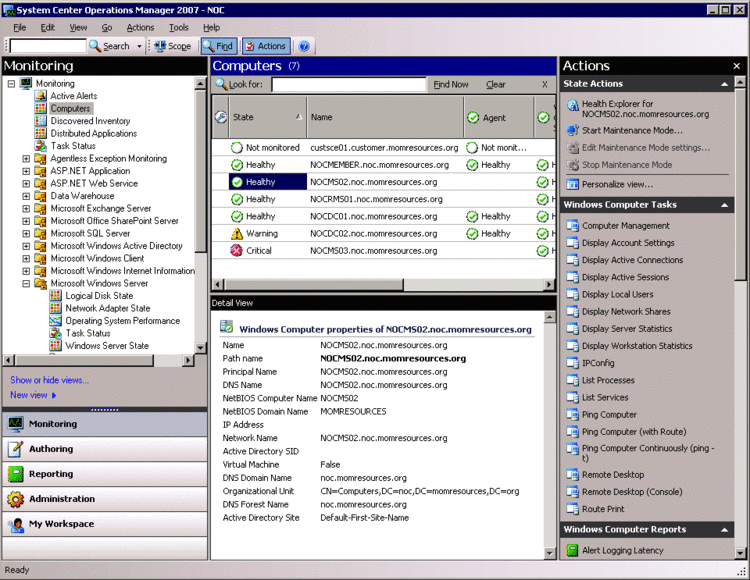750x580 pixels.
Task: Click the Remote Desktop task icon
Action: pyautogui.click(x=572, y=475)
